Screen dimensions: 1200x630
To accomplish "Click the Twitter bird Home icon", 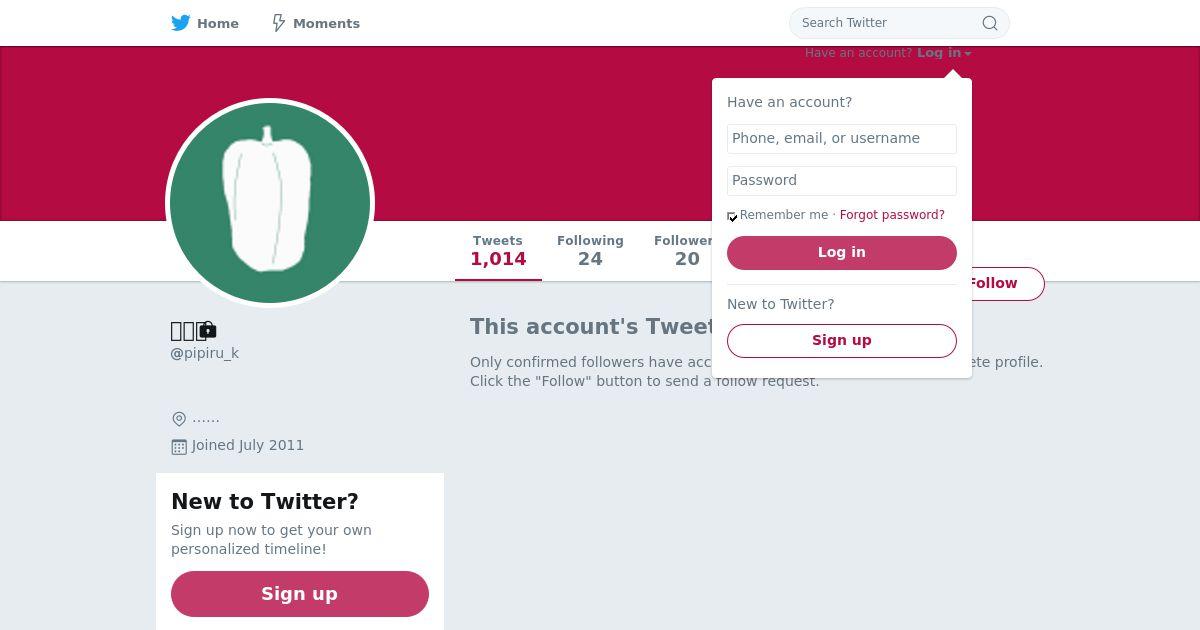I will tap(181, 23).
